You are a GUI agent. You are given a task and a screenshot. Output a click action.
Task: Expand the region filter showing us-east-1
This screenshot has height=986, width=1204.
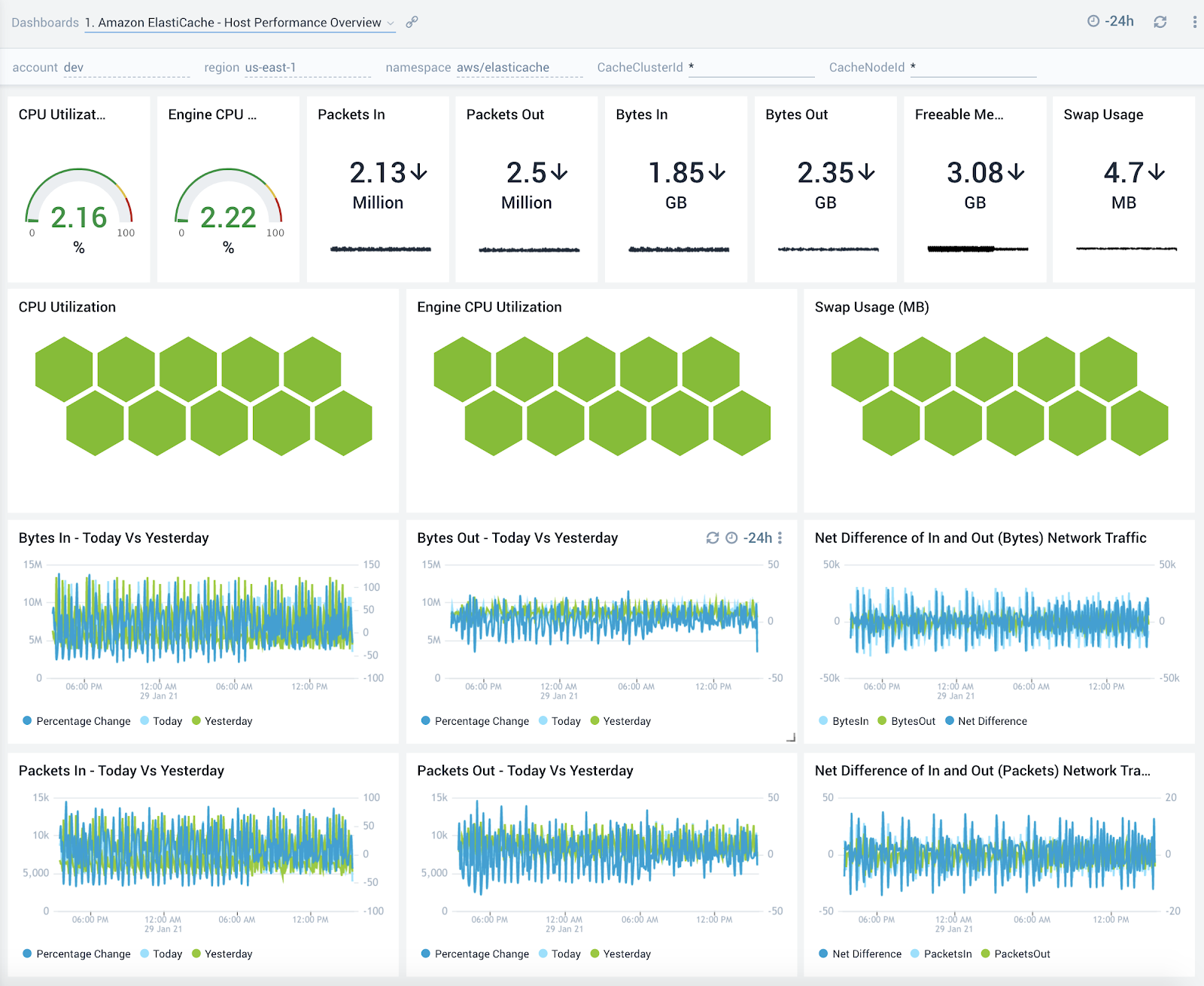click(x=269, y=67)
